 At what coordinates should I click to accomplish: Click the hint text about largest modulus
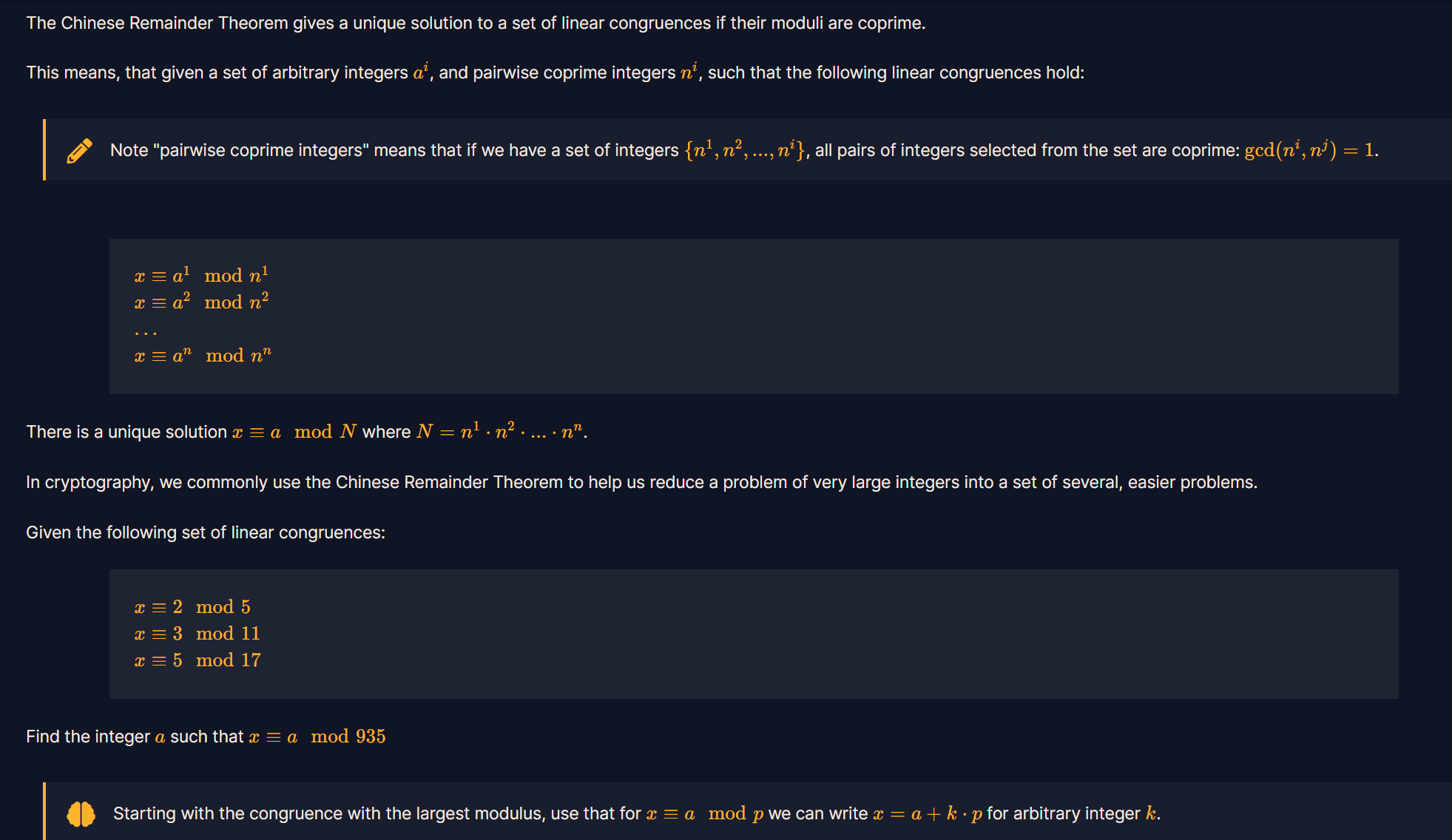point(636,813)
